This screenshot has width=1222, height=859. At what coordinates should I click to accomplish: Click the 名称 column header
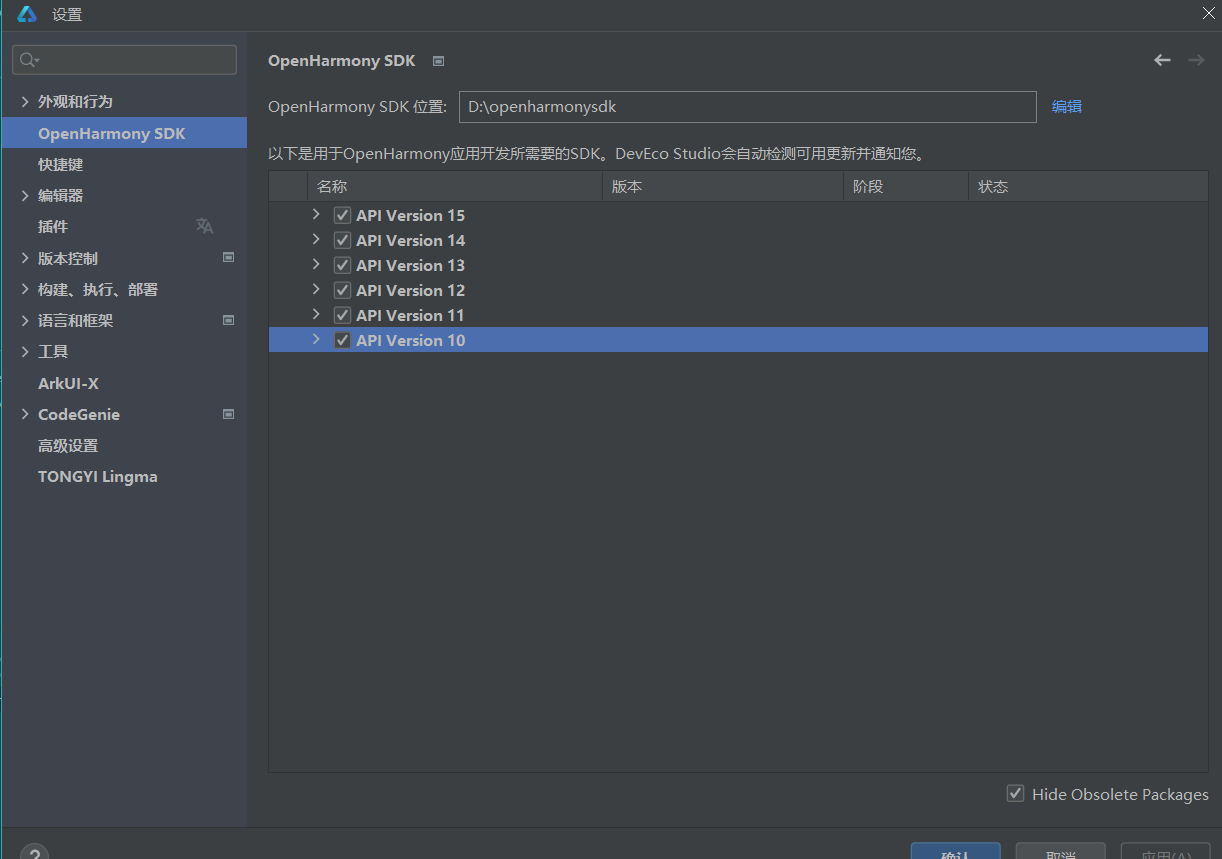point(455,186)
